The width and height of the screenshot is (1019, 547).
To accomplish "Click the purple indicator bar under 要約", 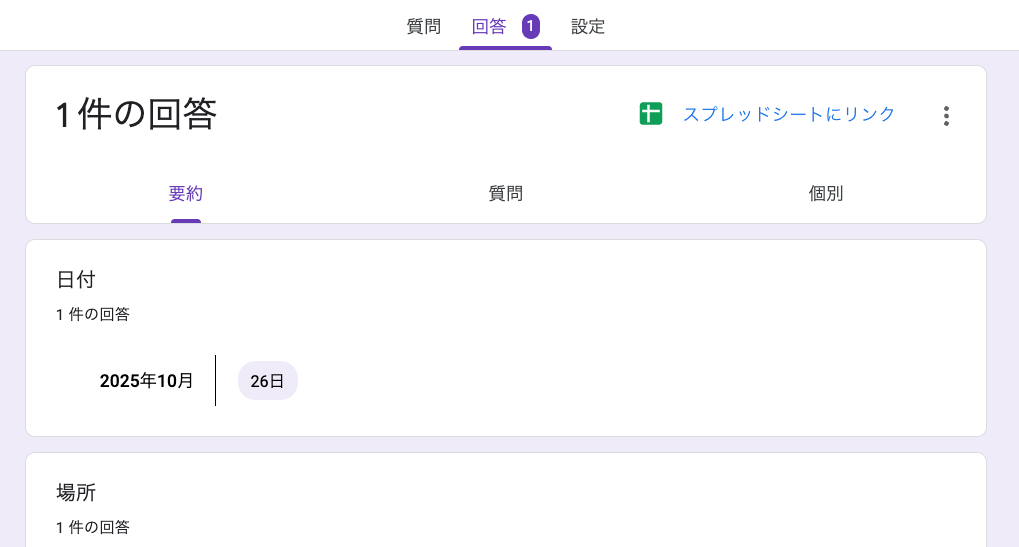I will (x=186, y=221).
